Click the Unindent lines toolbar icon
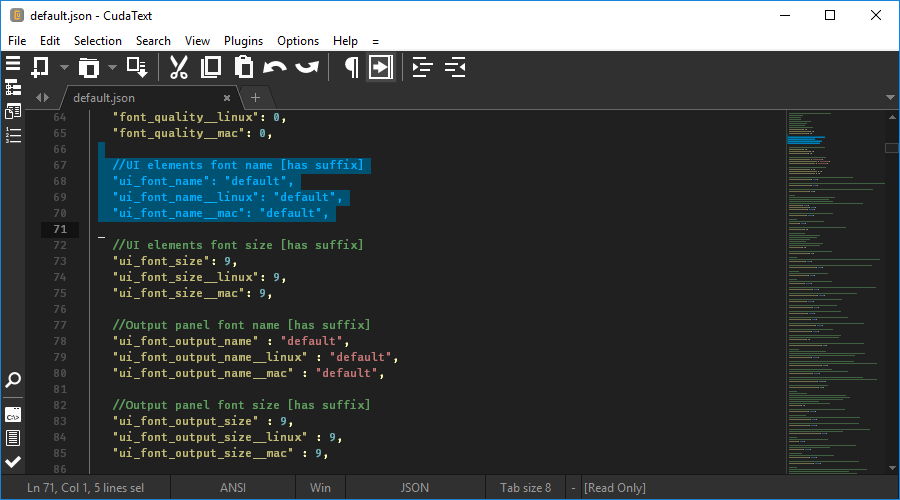Viewport: 900px width, 500px height. click(x=455, y=67)
